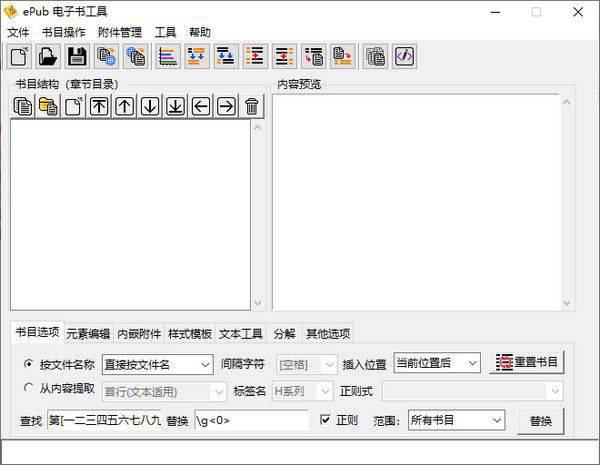Open the 间隔字符 [空格] dropdown
Screen dimensions: 600x465
[307, 365]
